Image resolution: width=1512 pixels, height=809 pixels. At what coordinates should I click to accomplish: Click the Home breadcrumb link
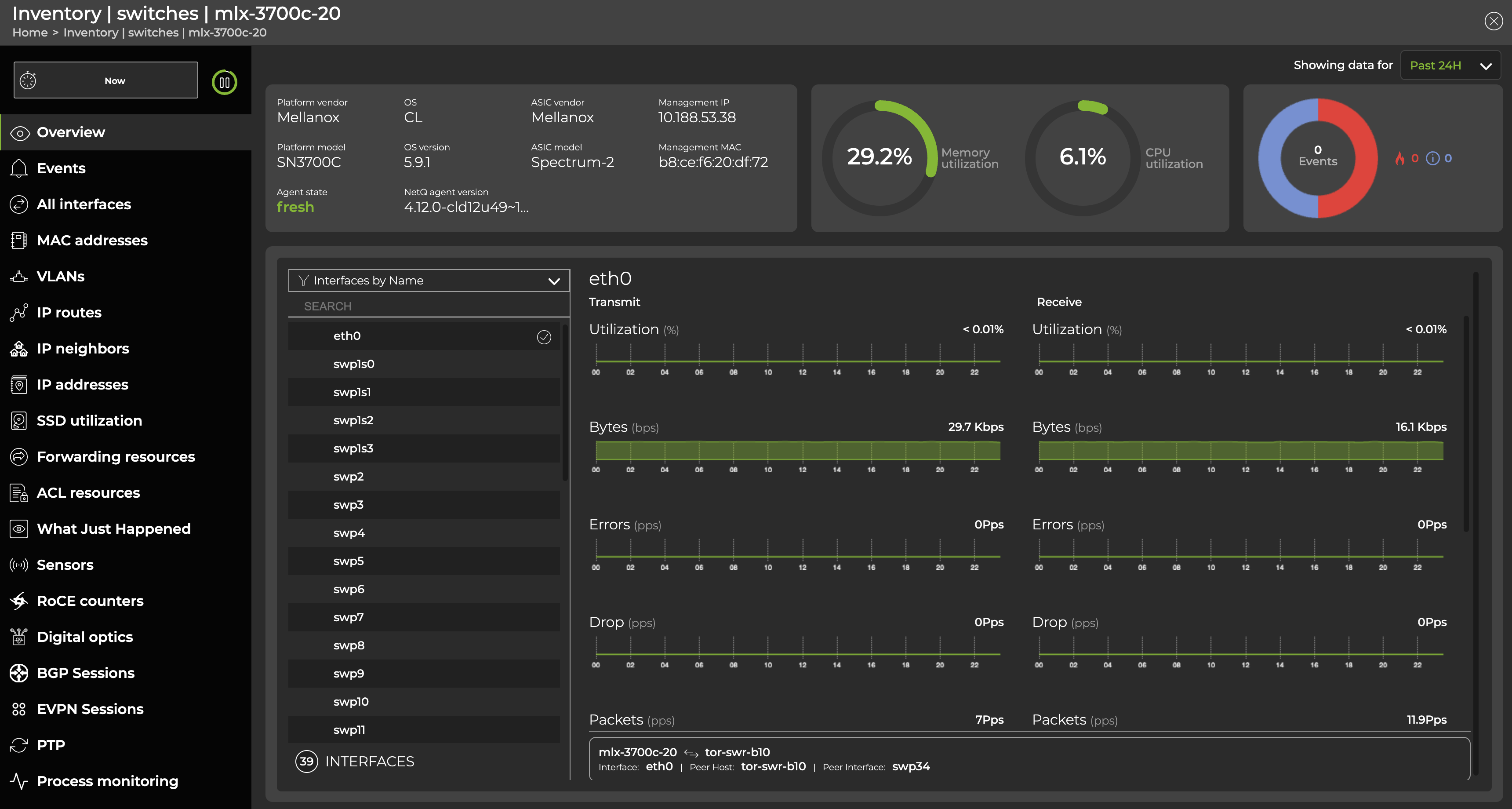[30, 32]
